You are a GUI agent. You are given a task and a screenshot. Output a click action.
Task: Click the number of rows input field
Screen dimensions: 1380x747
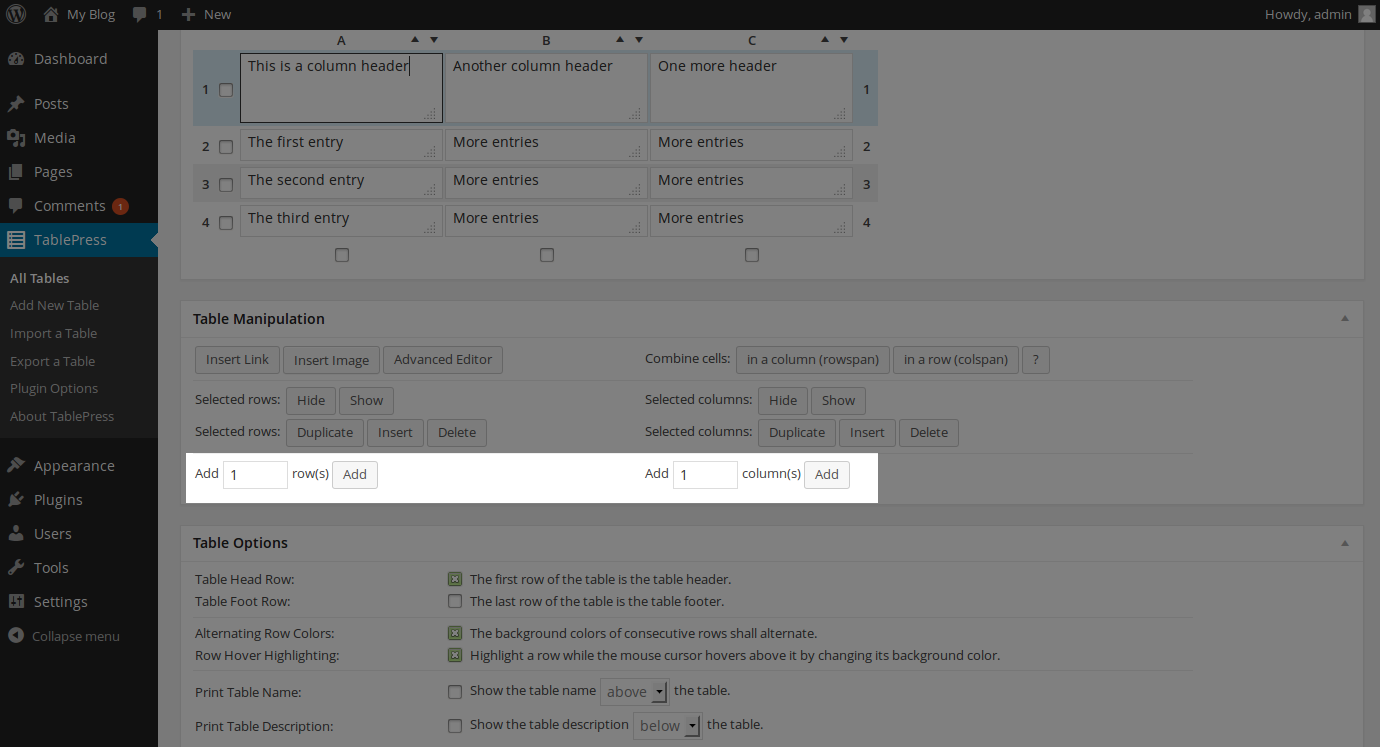click(255, 475)
